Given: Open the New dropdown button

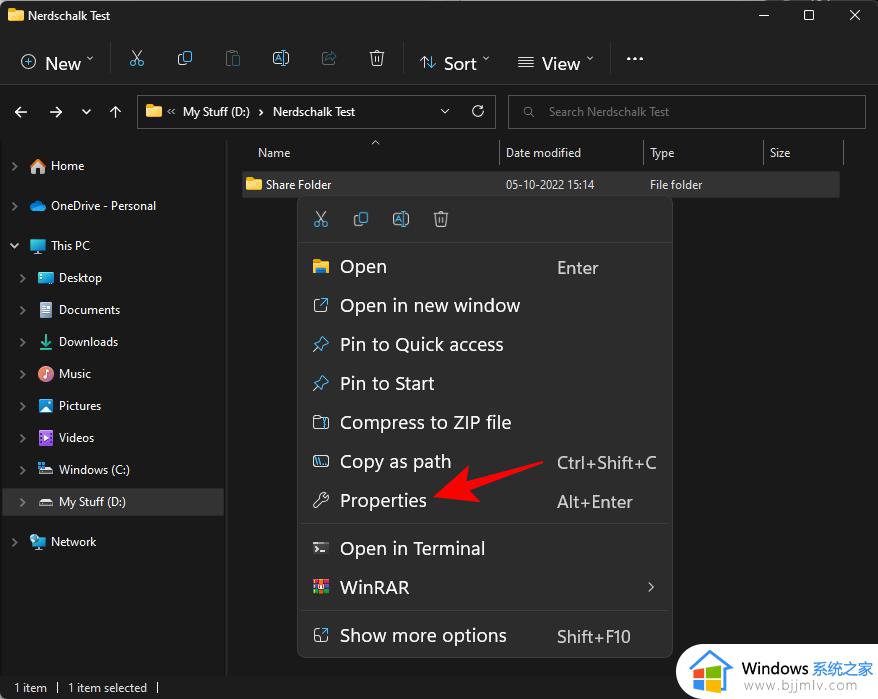Looking at the screenshot, I should pos(57,63).
